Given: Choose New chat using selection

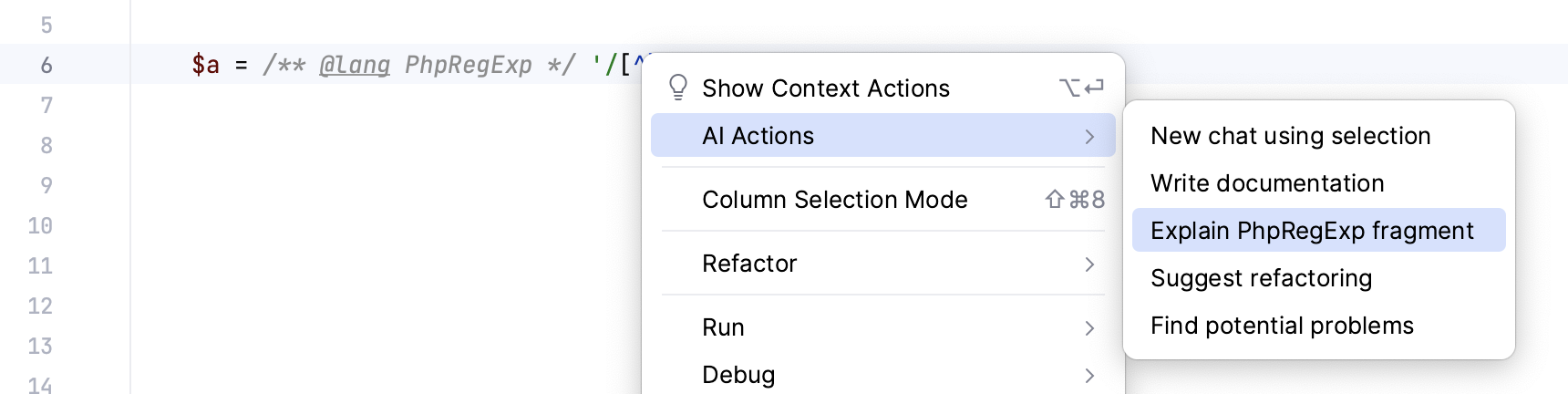Looking at the screenshot, I should pos(1290,136).
